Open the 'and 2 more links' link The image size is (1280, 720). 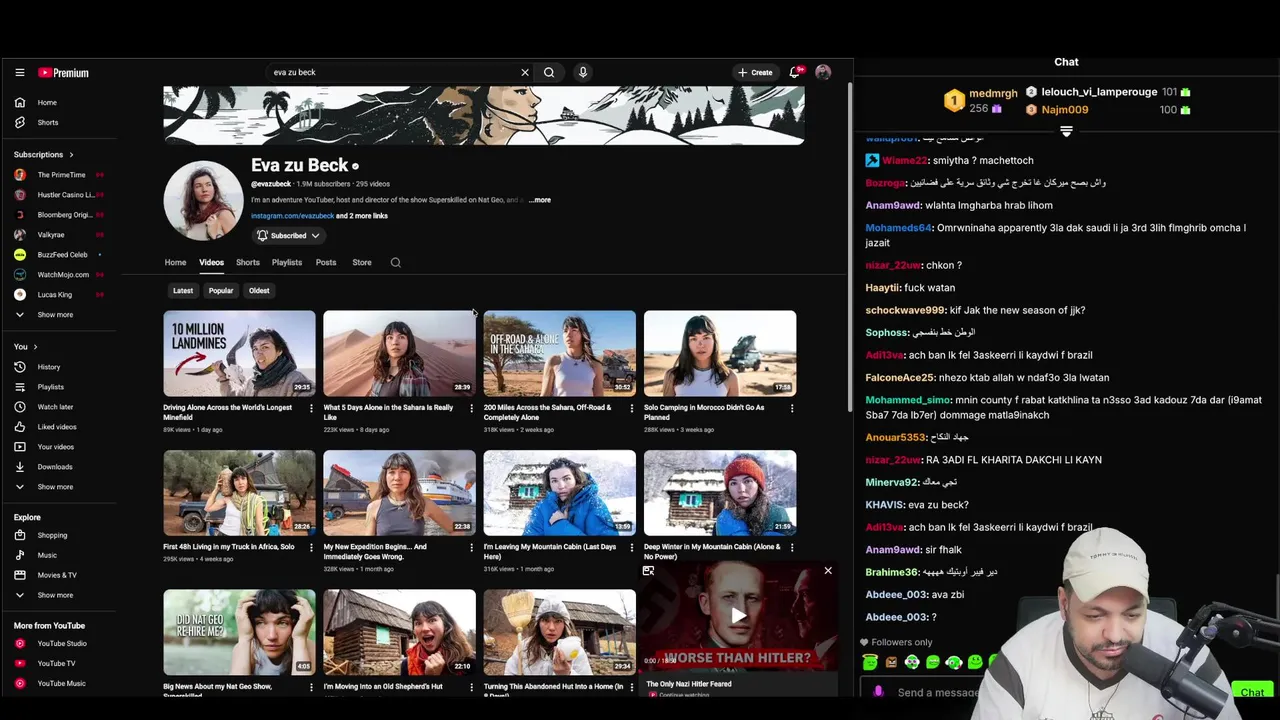click(362, 216)
